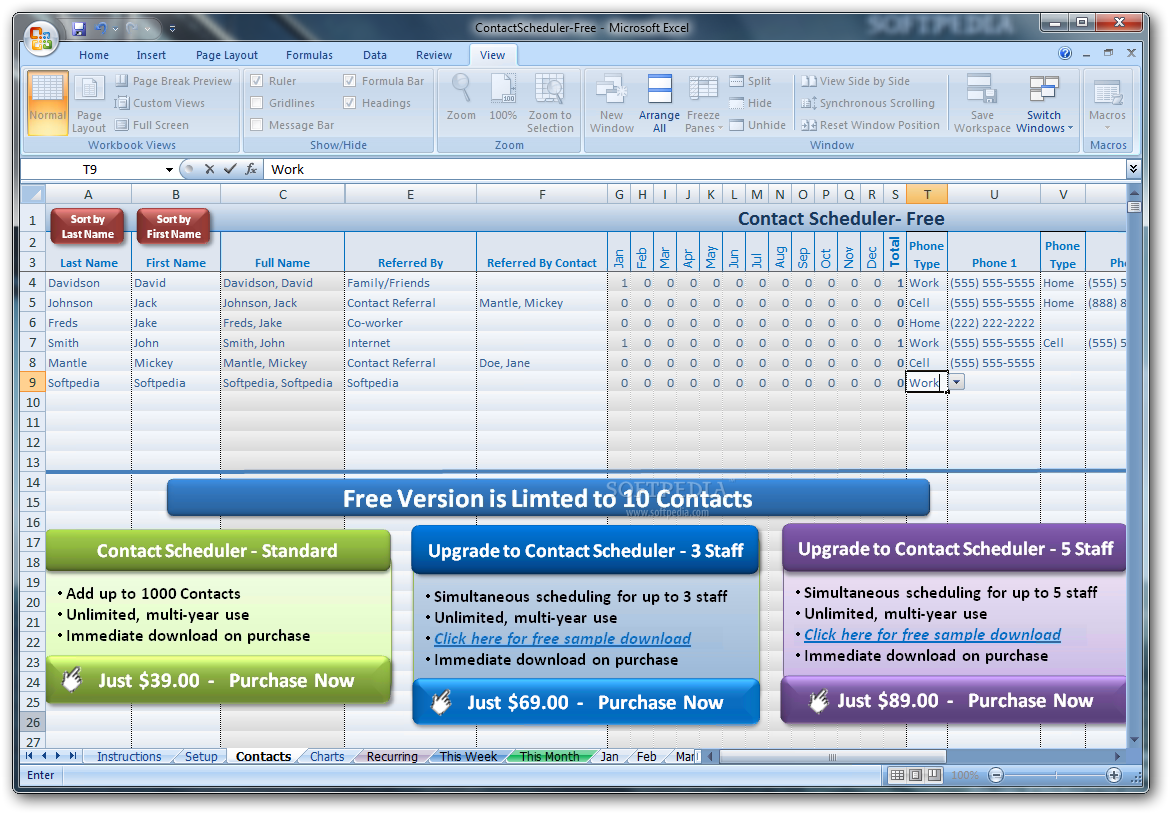Screen dimensions: 1170x814
Task: Toggle the Ruler checkbox
Action: click(257, 81)
